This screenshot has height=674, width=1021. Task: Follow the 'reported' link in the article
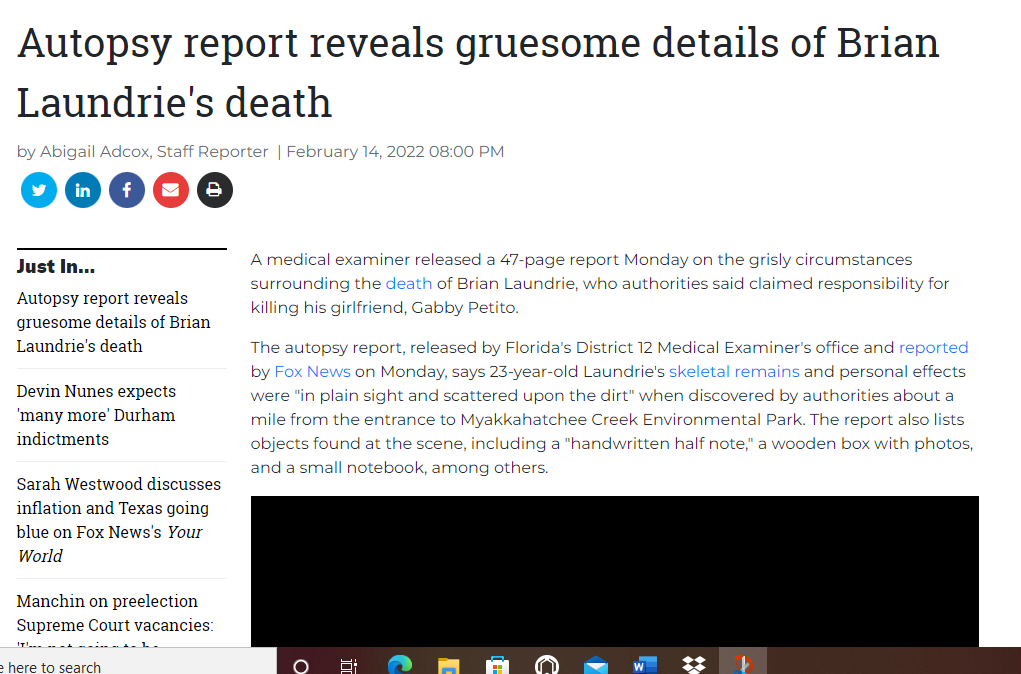click(x=933, y=348)
